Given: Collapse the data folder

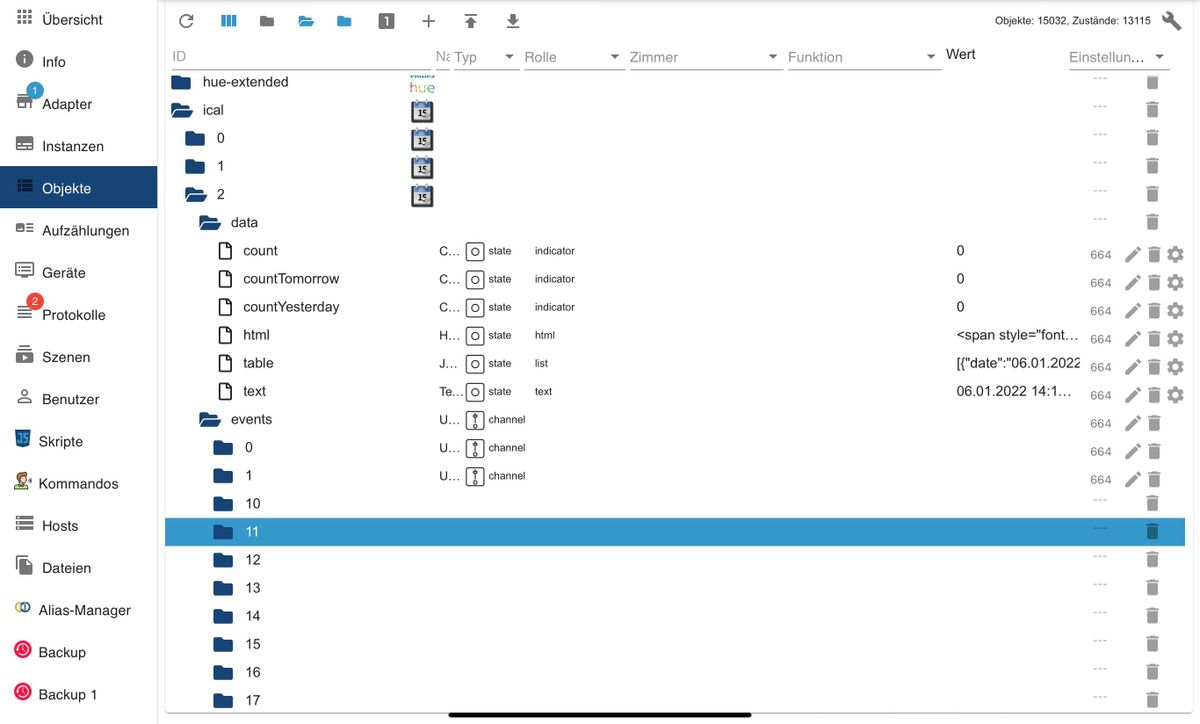Looking at the screenshot, I should (x=209, y=222).
